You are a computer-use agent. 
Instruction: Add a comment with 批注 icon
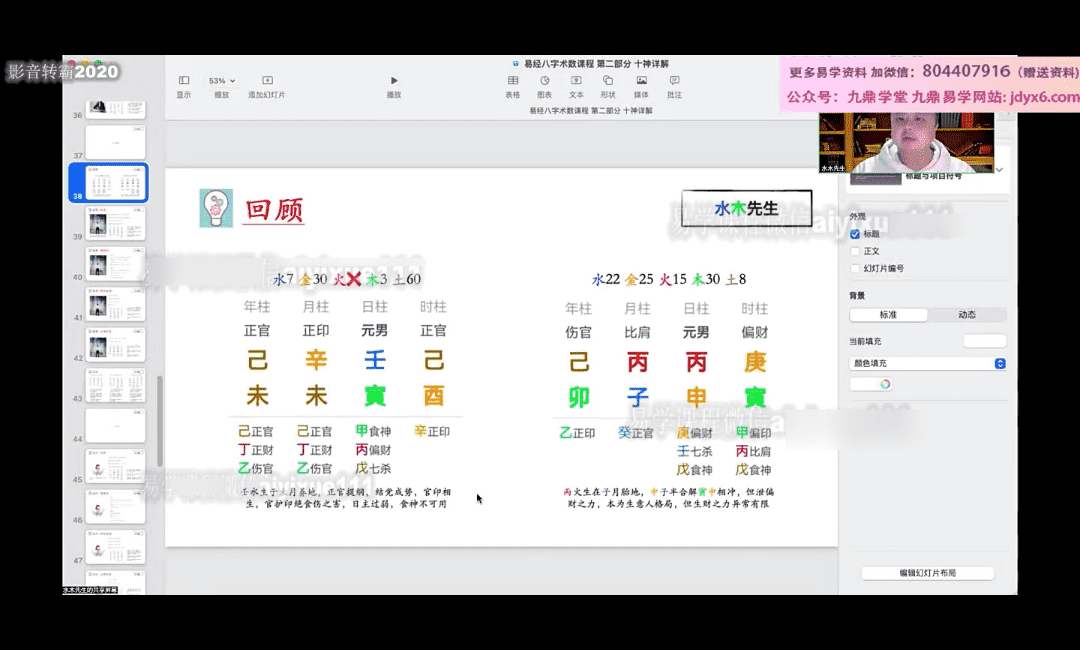[674, 81]
